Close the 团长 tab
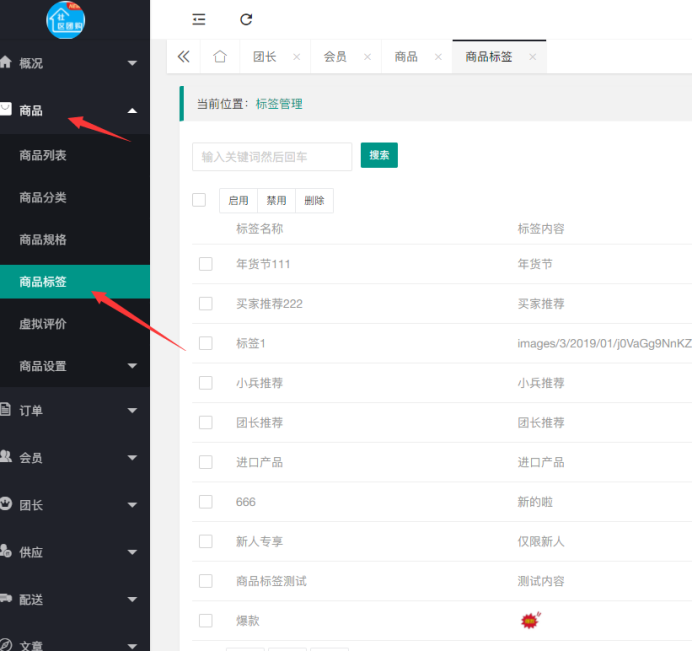 (296, 57)
